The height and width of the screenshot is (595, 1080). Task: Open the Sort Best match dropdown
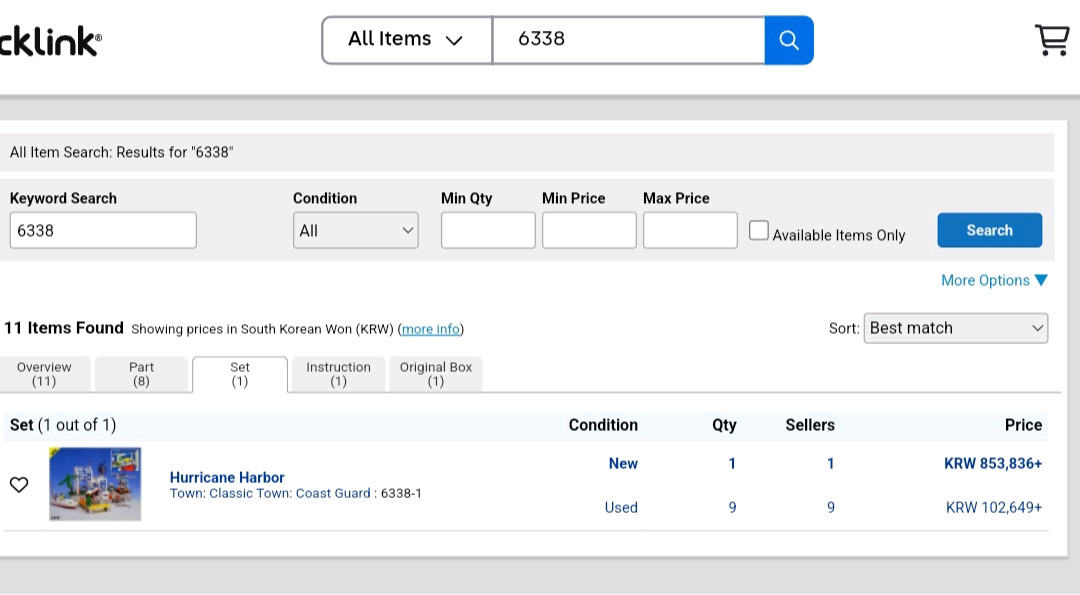956,328
